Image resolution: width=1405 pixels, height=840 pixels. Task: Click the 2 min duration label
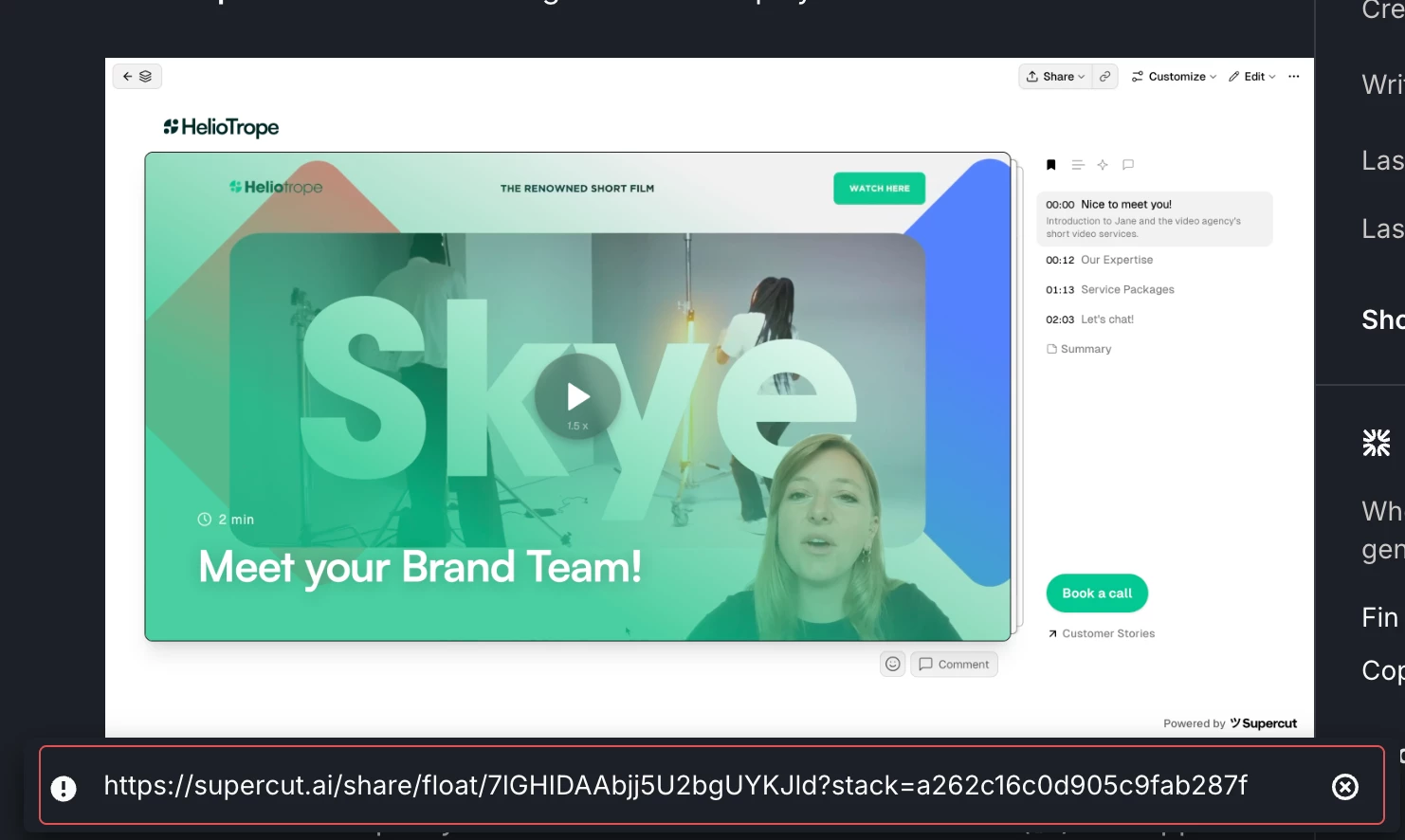point(226,520)
